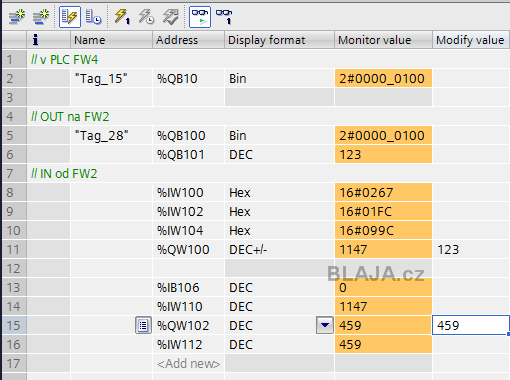Click the Bin display format for %QB10
This screenshot has height=380, width=510.
(279, 79)
